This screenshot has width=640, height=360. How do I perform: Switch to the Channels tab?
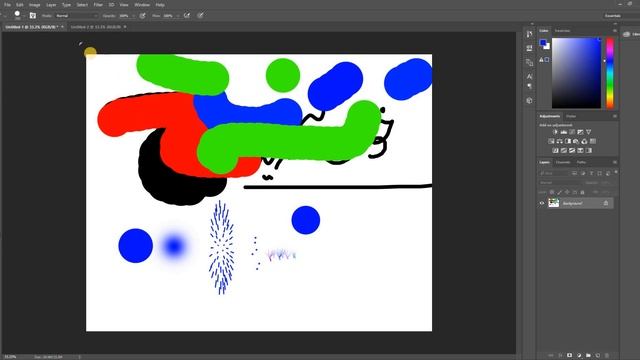563,162
